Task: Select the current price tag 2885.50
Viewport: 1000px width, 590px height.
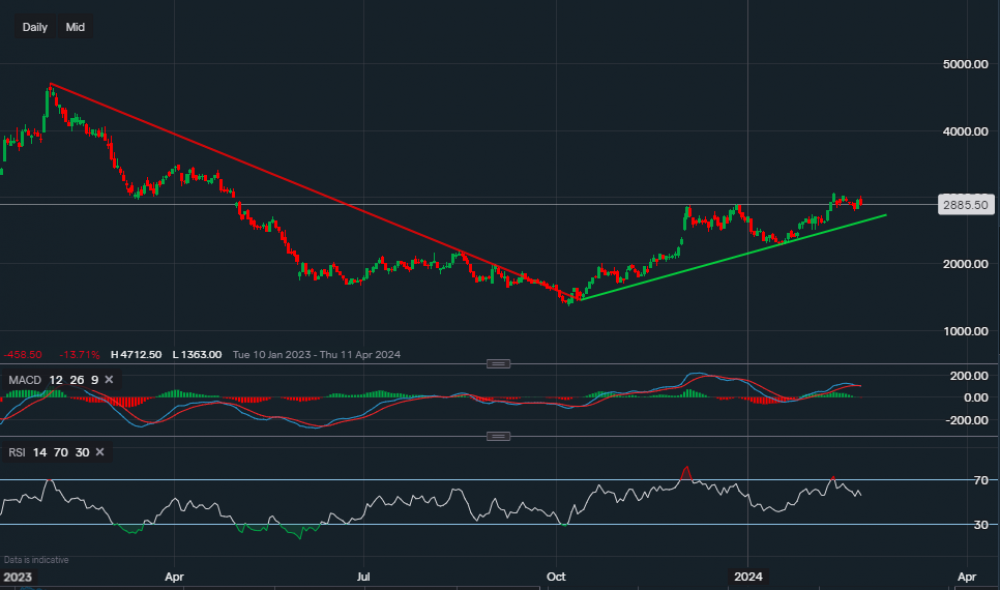Action: click(x=965, y=204)
